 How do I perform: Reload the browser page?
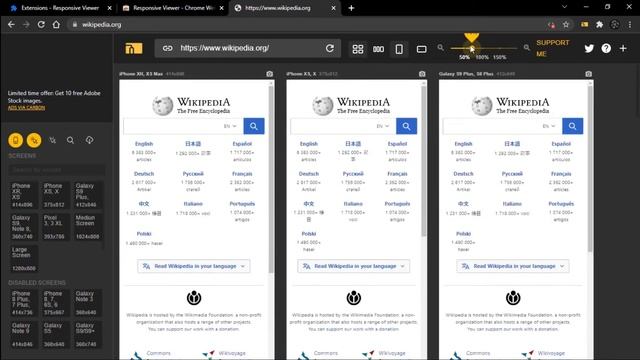[41, 24]
